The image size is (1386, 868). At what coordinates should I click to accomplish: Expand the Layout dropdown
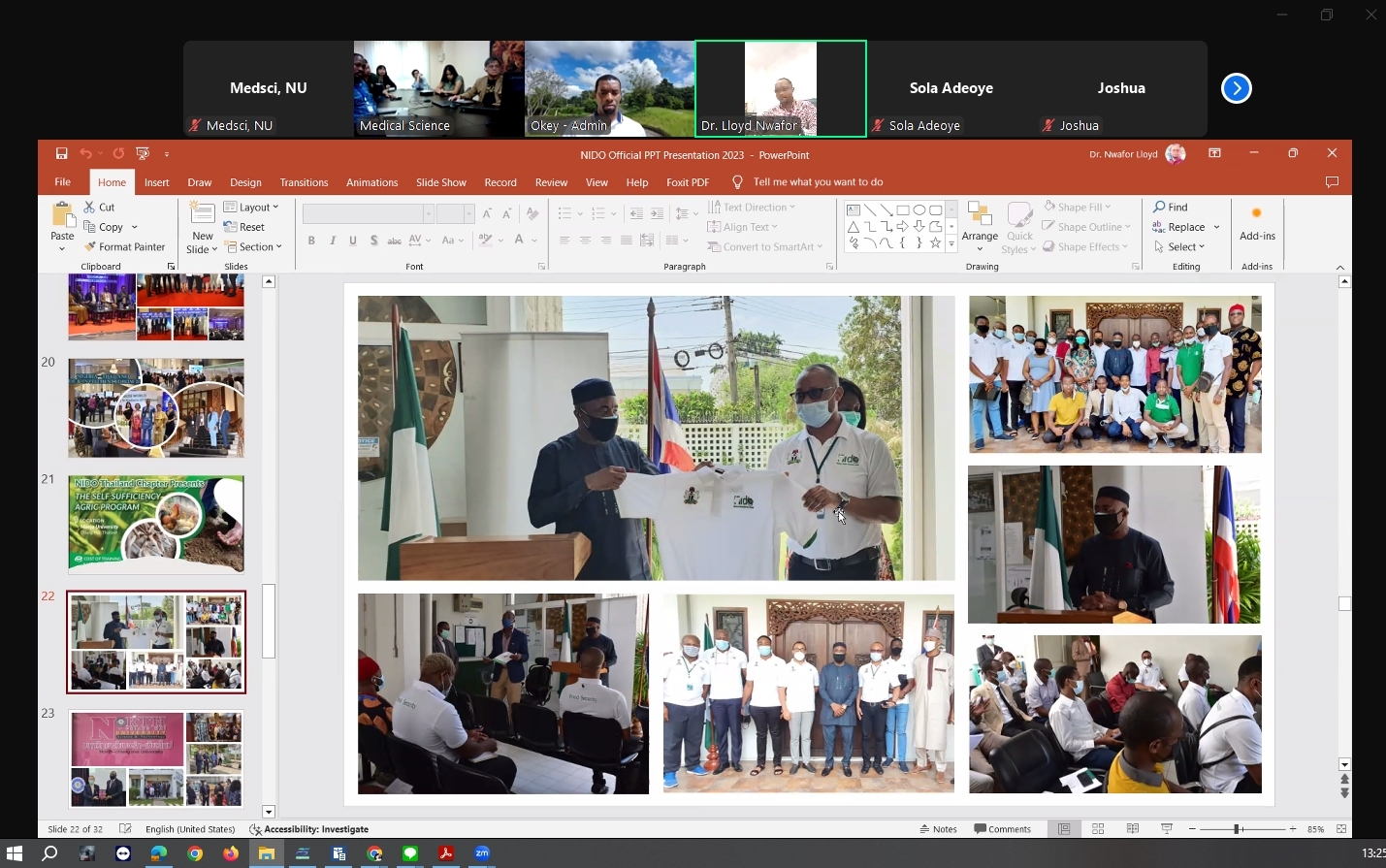point(251,207)
